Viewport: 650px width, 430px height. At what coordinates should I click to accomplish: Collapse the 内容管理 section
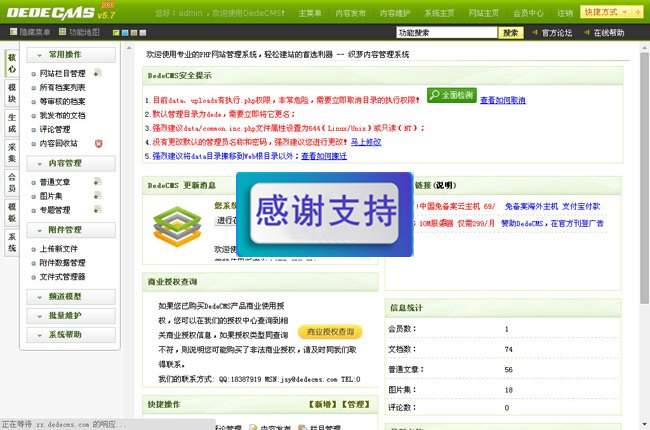tap(71, 163)
